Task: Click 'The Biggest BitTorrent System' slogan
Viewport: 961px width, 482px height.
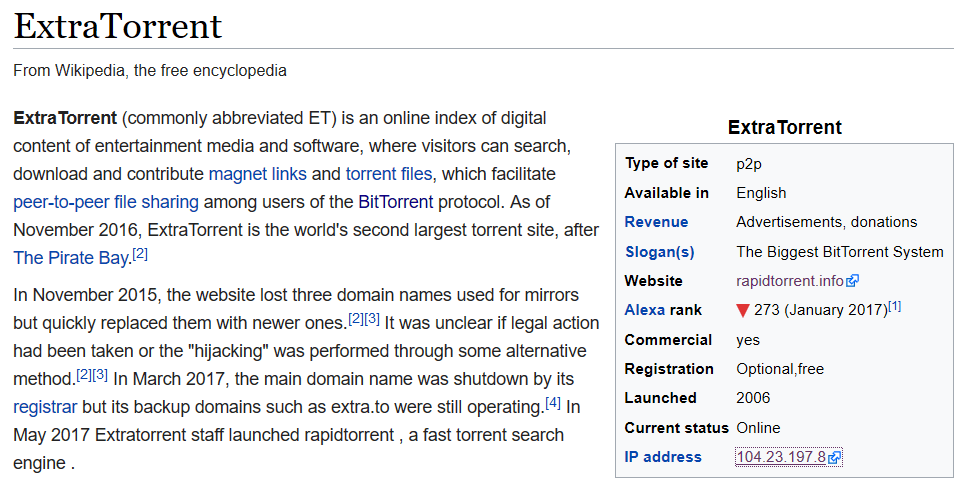Action: [840, 251]
